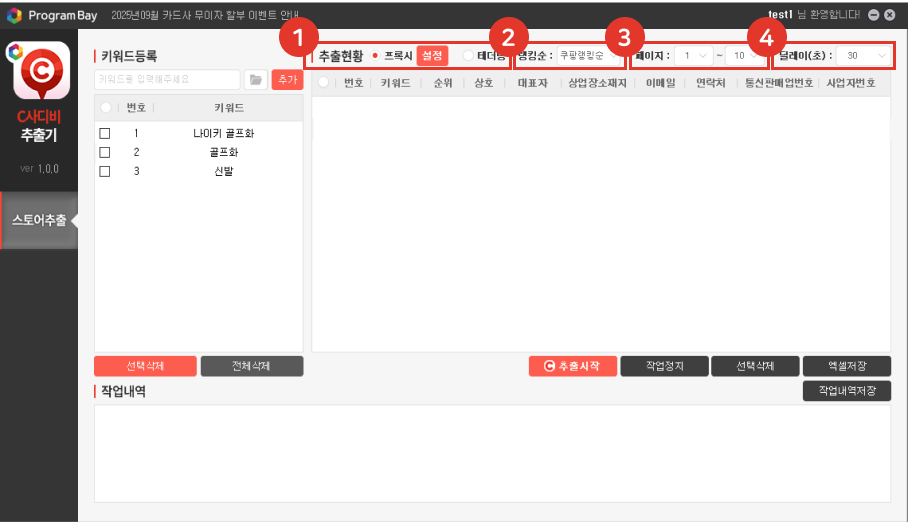This screenshot has height=523, width=910.
Task: Click the 엑셀저장 button
Action: click(846, 366)
